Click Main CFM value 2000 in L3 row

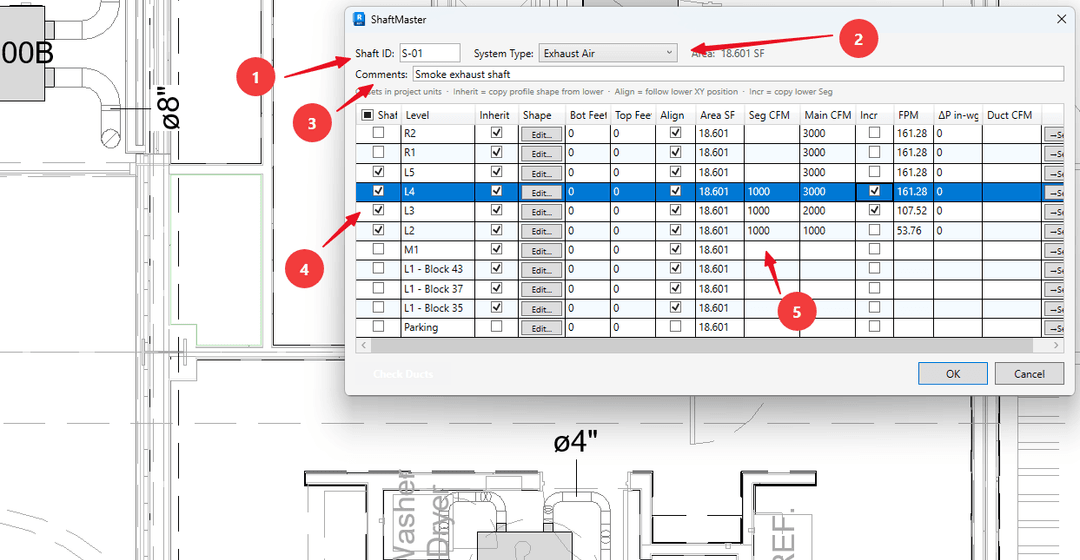pyautogui.click(x=828, y=211)
